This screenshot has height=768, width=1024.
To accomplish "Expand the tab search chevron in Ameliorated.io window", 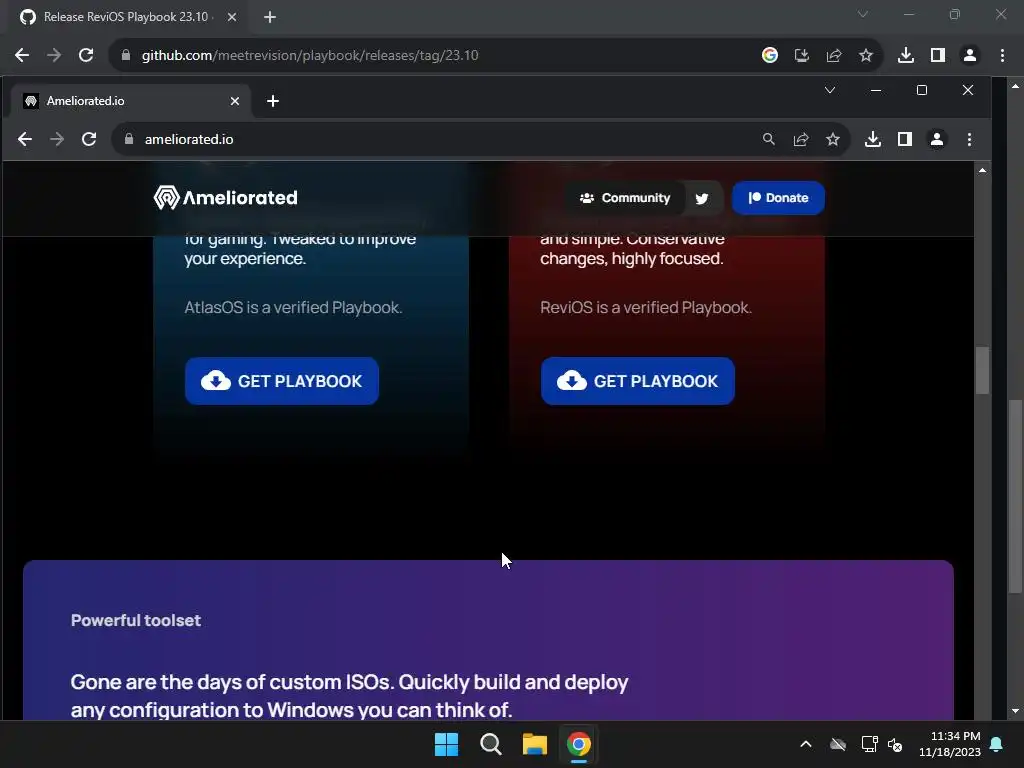I will pyautogui.click(x=829, y=90).
